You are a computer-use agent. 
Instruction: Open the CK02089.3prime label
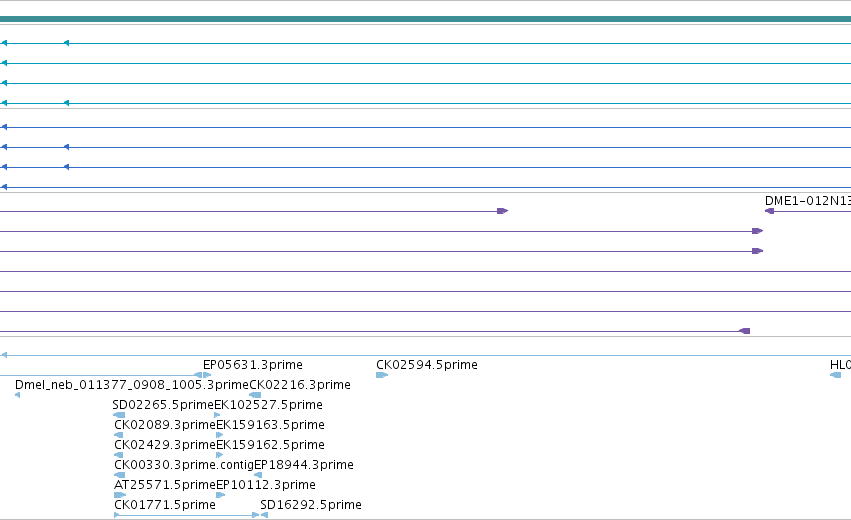(x=165, y=424)
